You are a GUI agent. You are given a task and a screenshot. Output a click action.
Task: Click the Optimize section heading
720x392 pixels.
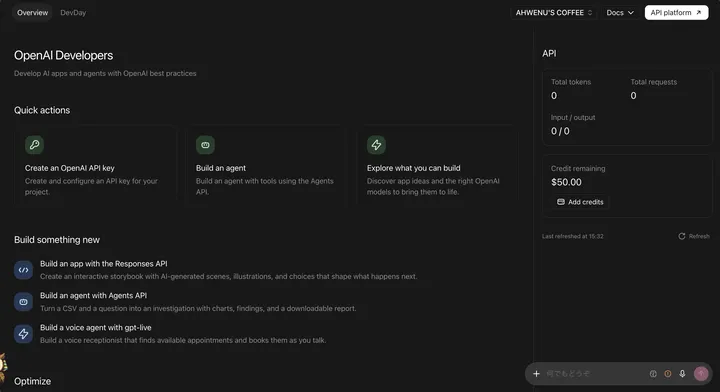coord(32,381)
